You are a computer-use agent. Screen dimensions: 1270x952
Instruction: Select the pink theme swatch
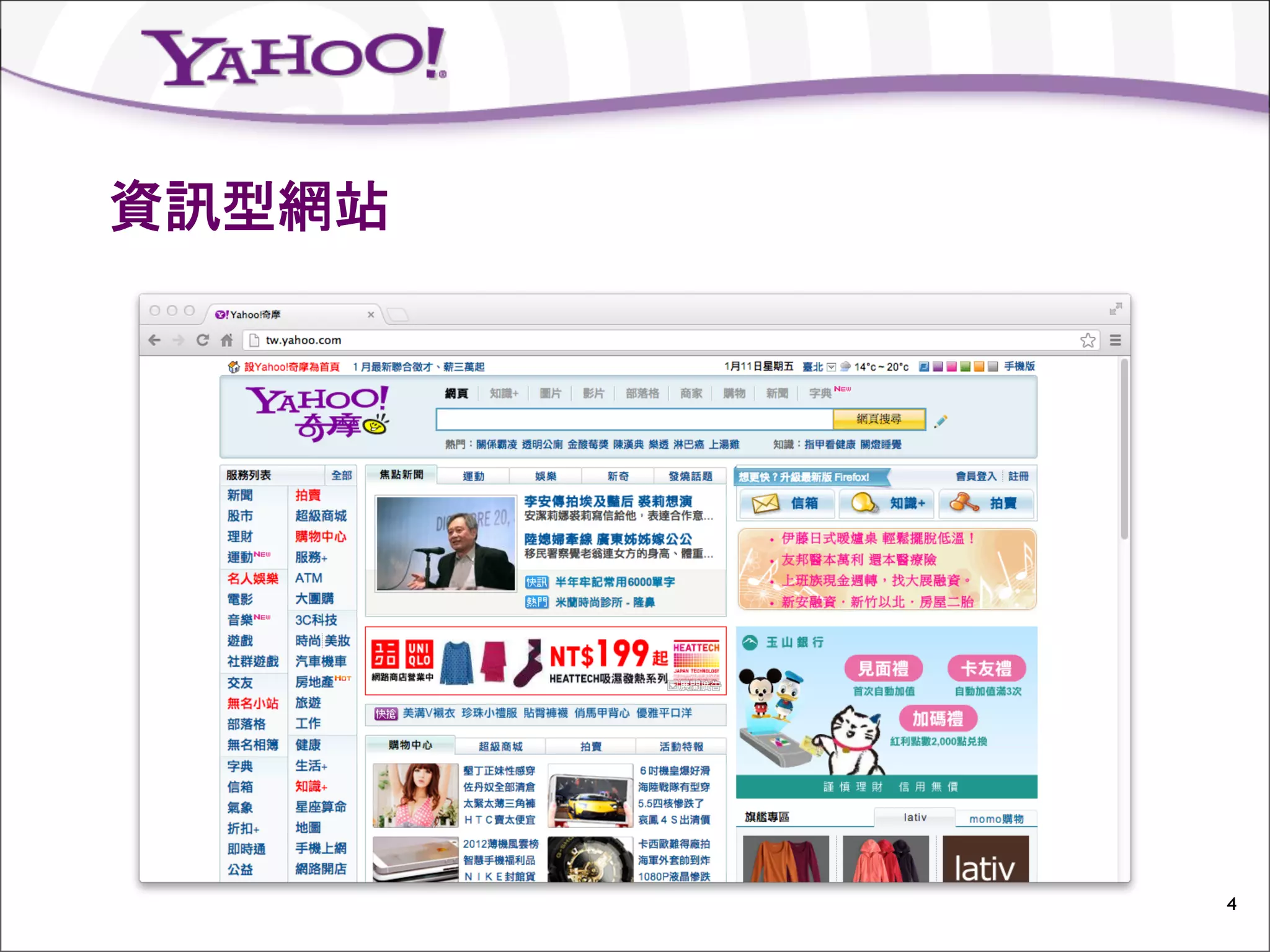pyautogui.click(x=951, y=366)
